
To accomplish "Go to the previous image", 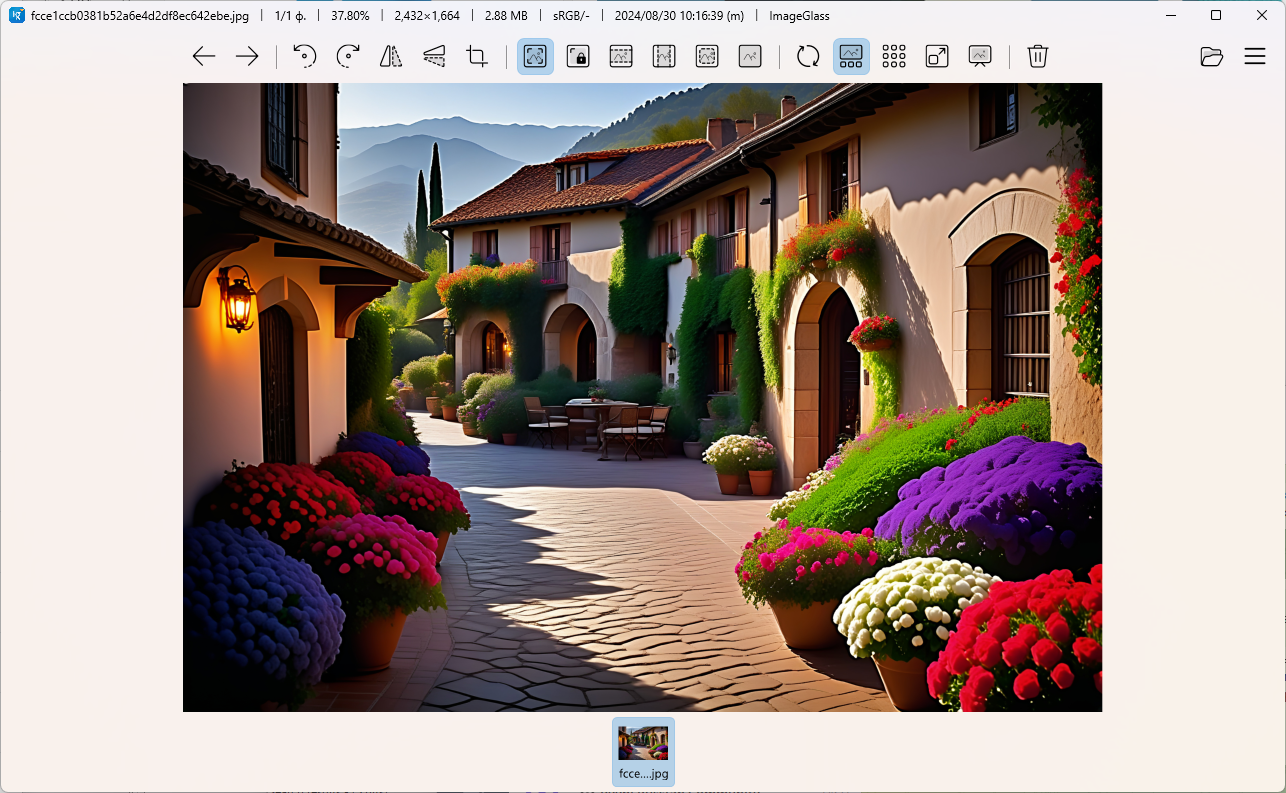I will (204, 57).
